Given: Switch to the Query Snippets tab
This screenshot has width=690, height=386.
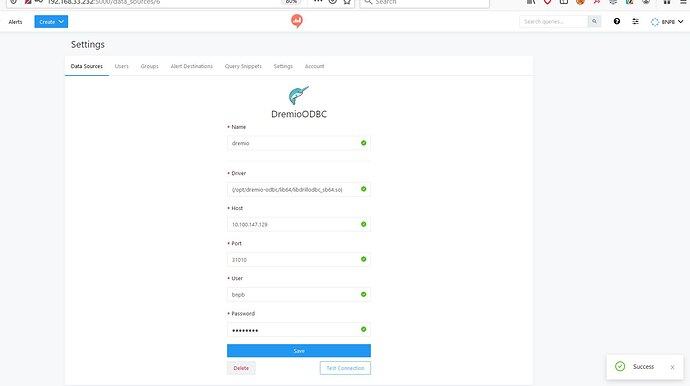Looking at the screenshot, I should (x=243, y=66).
